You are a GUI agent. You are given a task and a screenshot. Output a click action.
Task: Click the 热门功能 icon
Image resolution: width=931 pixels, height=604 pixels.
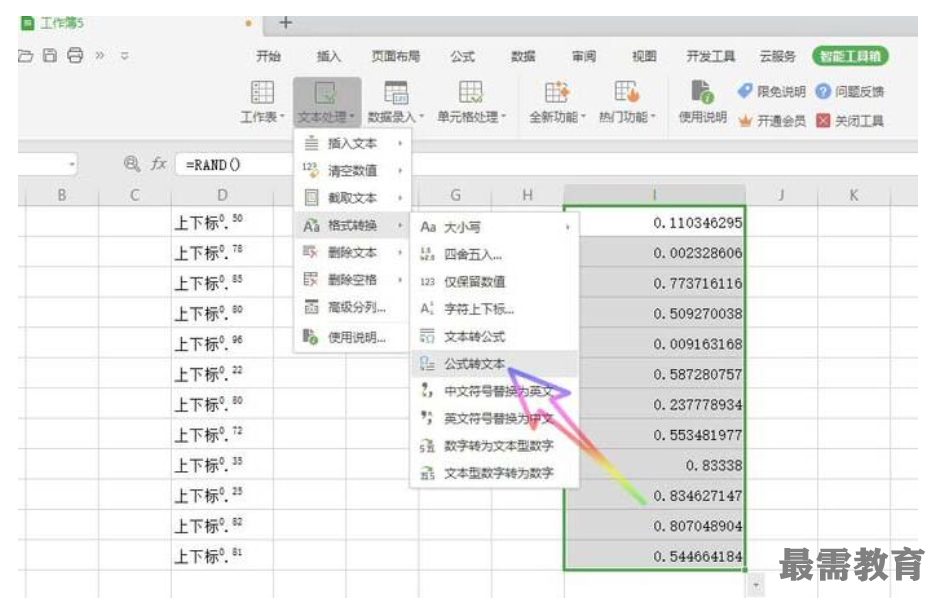626,93
